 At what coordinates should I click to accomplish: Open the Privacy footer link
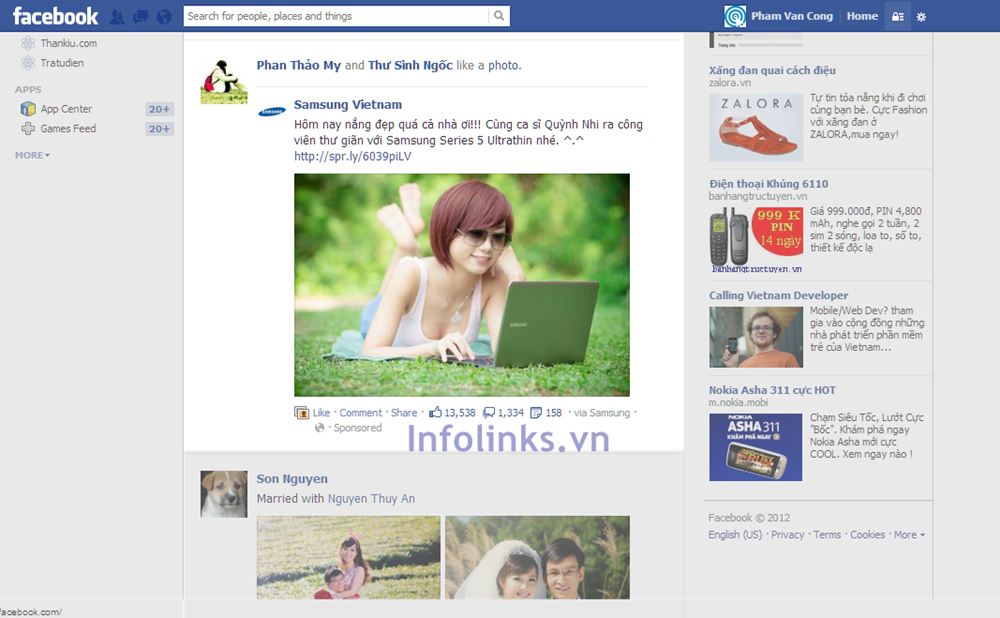[788, 534]
